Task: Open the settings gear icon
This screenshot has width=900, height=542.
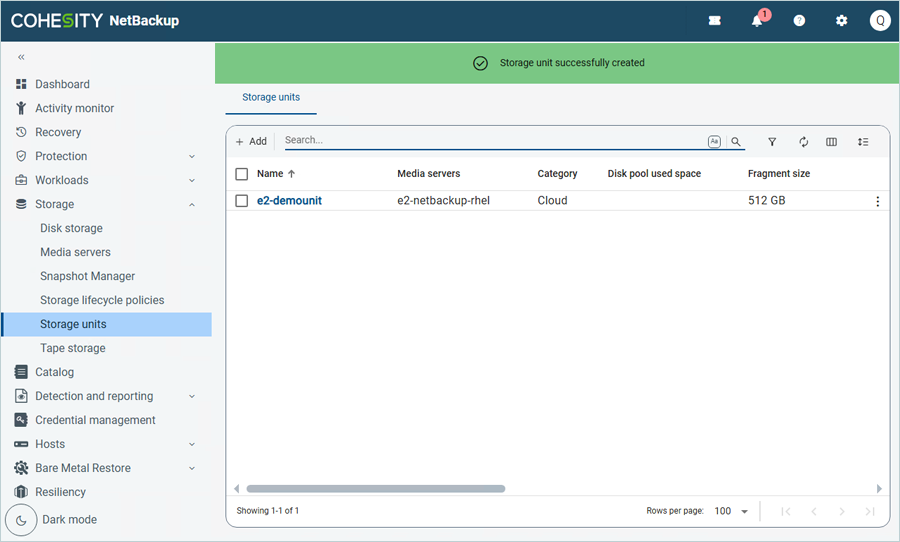Action: (841, 21)
